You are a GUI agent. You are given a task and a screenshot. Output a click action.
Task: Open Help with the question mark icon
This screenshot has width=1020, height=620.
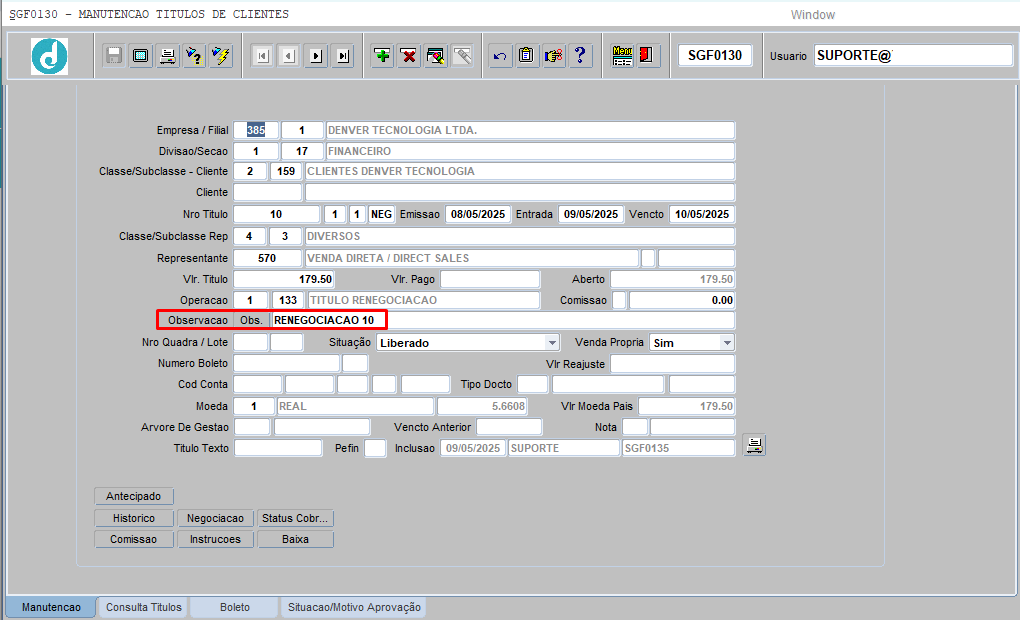click(x=580, y=56)
